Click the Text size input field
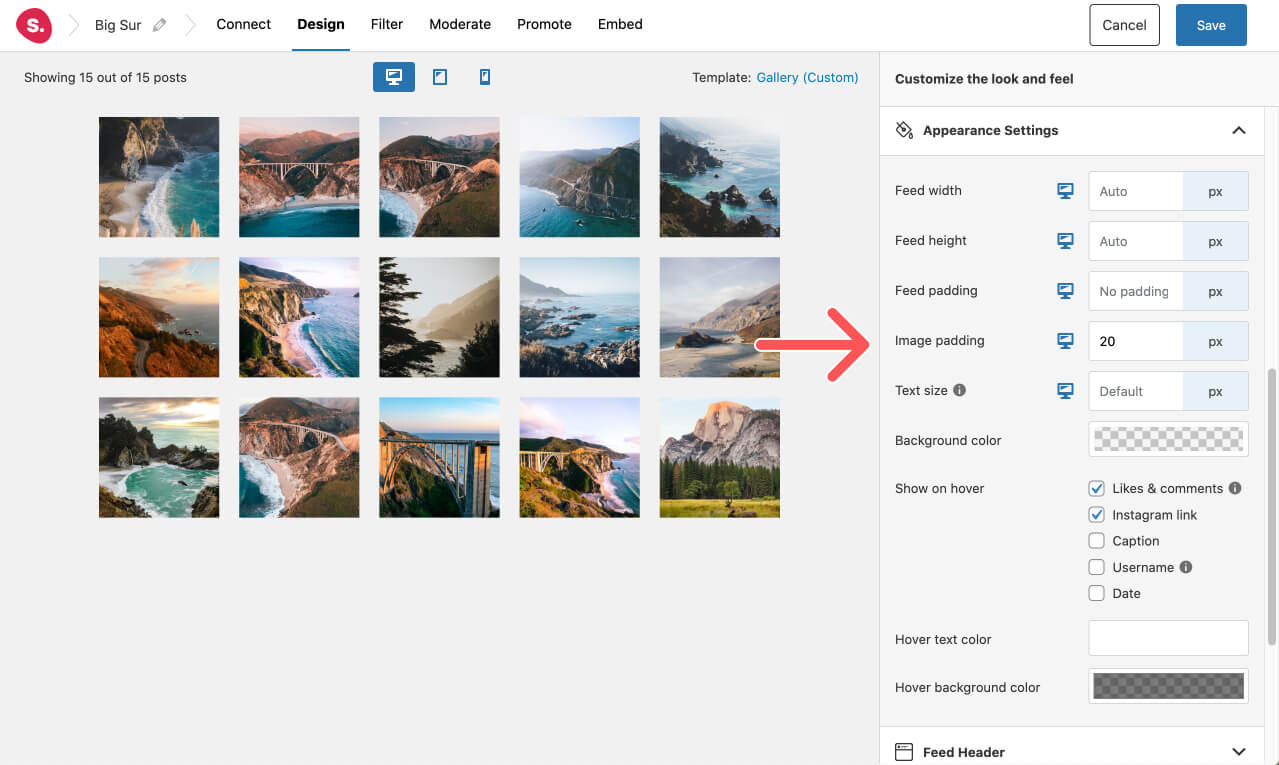 [x=1136, y=391]
